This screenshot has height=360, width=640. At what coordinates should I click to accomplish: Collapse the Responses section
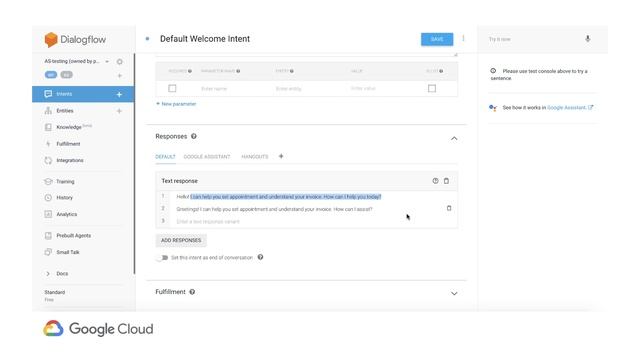click(454, 138)
